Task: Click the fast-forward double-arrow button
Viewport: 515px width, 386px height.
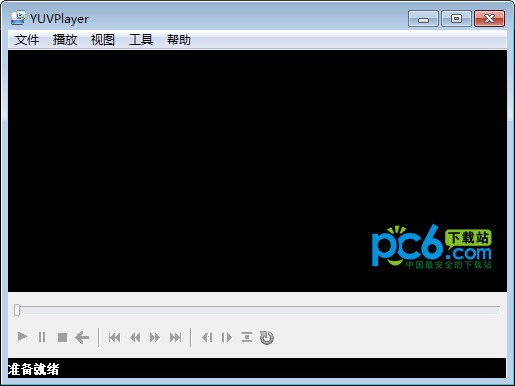Action: click(x=155, y=338)
